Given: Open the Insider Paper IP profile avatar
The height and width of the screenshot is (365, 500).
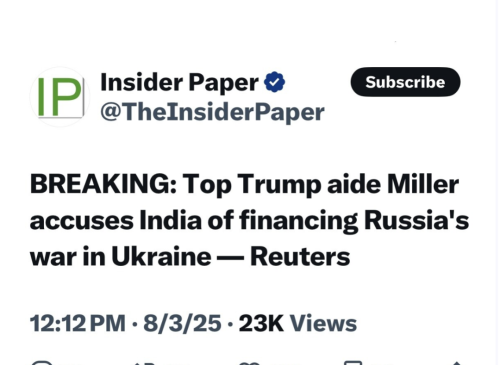Looking at the screenshot, I should coord(60,97).
